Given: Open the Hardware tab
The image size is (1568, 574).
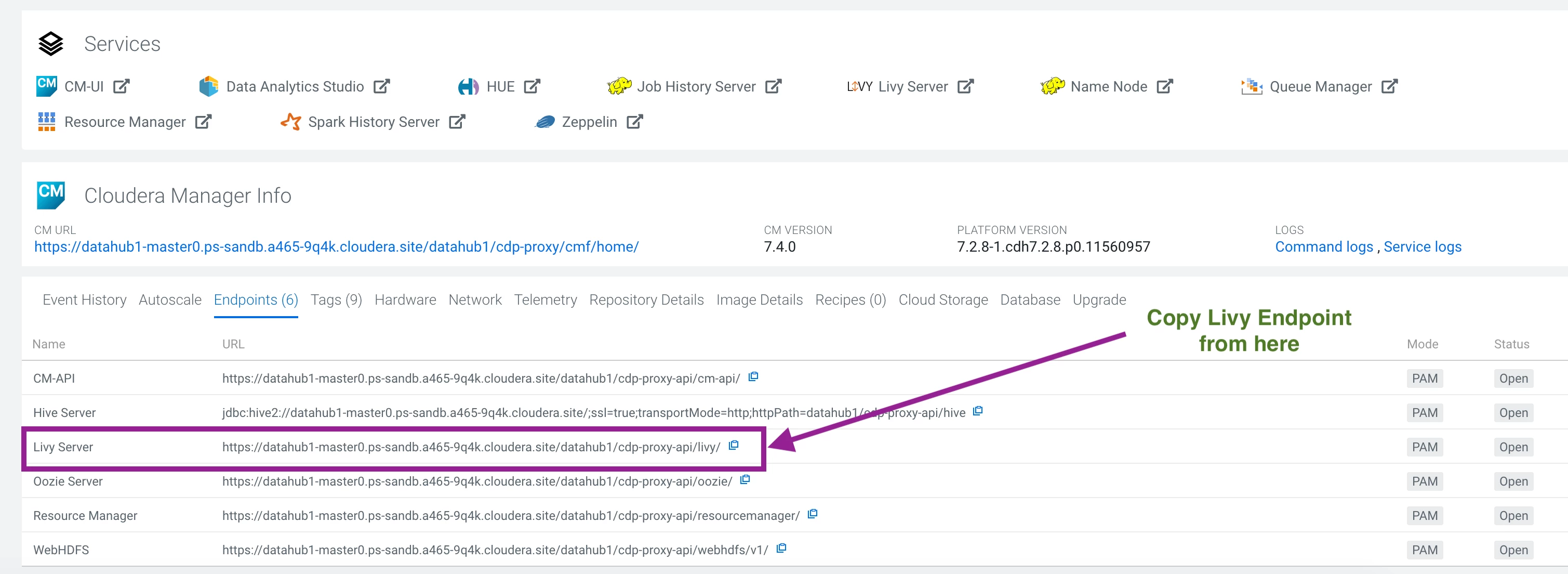Looking at the screenshot, I should pyautogui.click(x=405, y=300).
